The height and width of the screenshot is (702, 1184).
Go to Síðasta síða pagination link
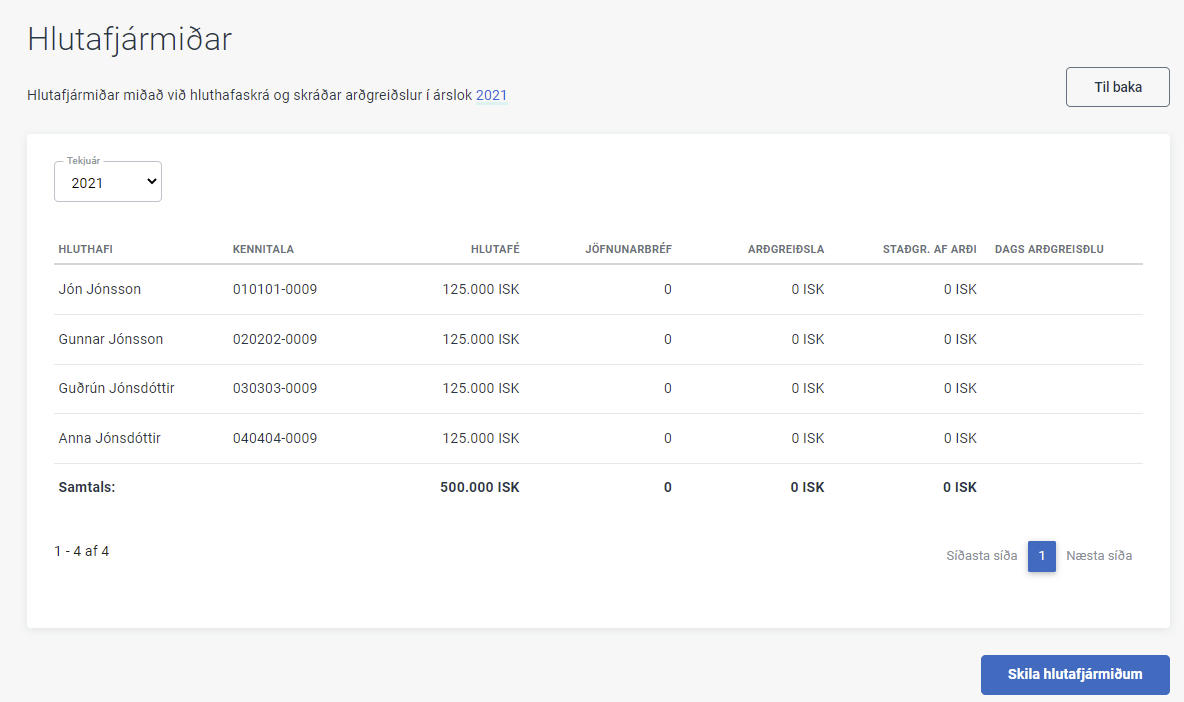(982, 556)
